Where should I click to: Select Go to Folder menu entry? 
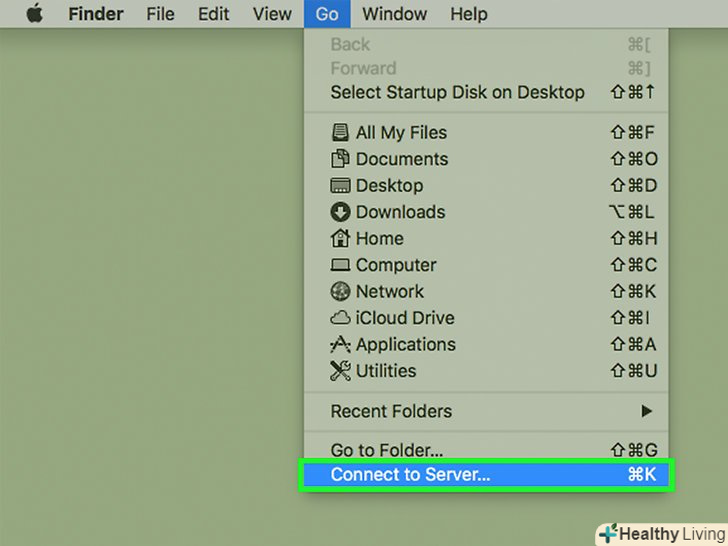[x=387, y=450]
